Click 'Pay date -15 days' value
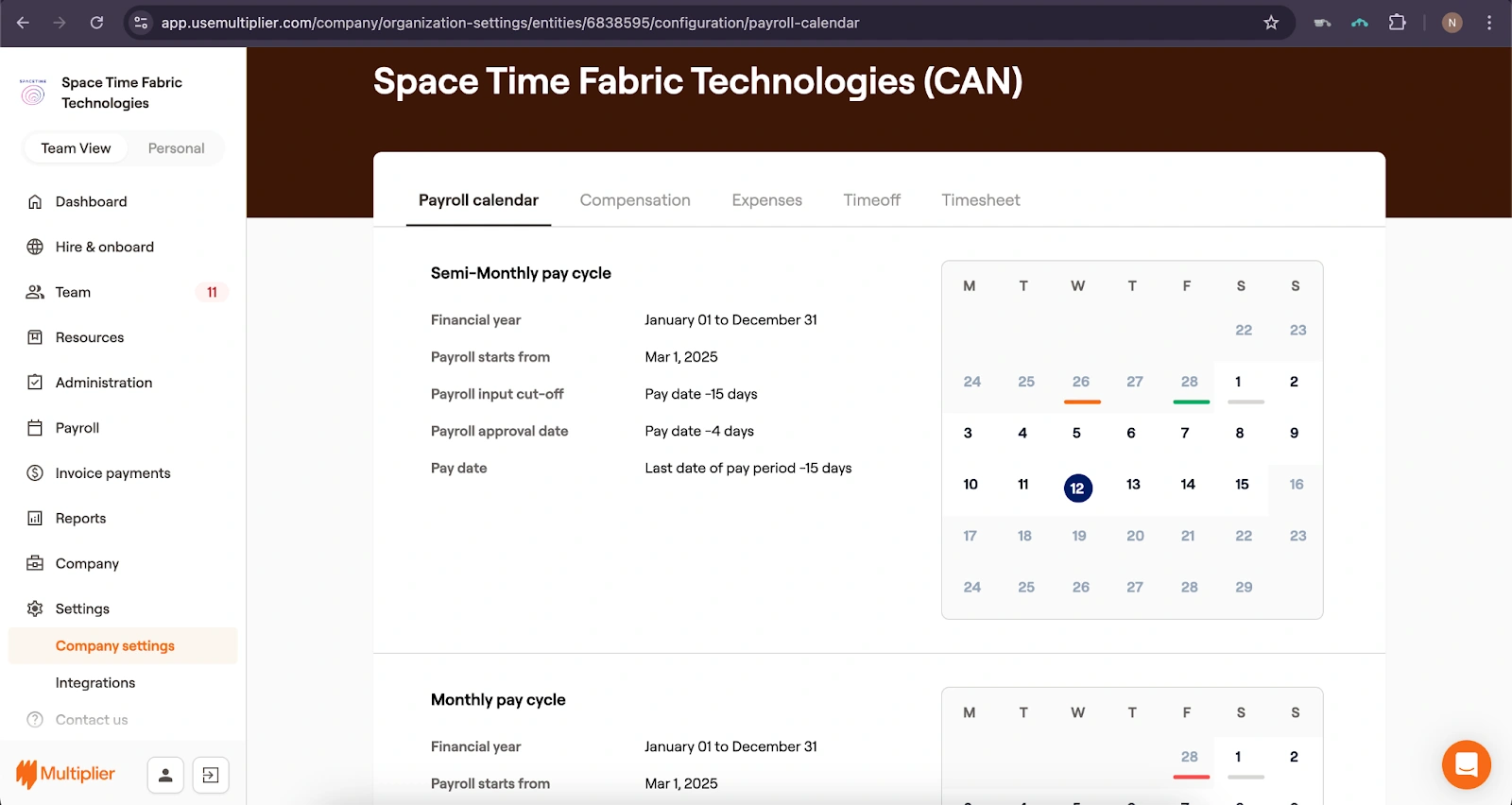The image size is (1512, 805). point(701,394)
